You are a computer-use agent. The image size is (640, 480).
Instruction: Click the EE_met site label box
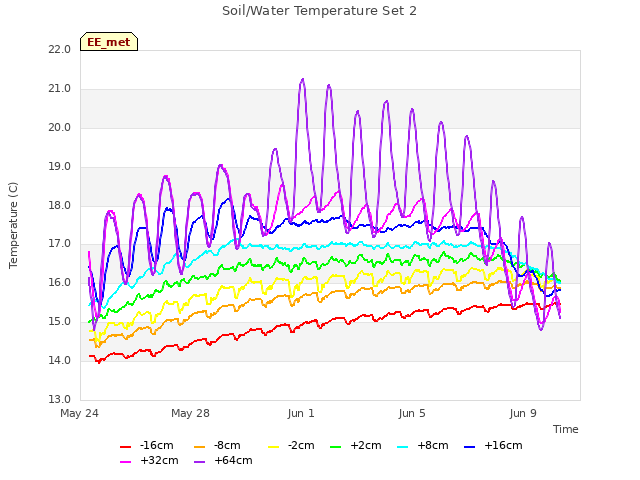(109, 42)
